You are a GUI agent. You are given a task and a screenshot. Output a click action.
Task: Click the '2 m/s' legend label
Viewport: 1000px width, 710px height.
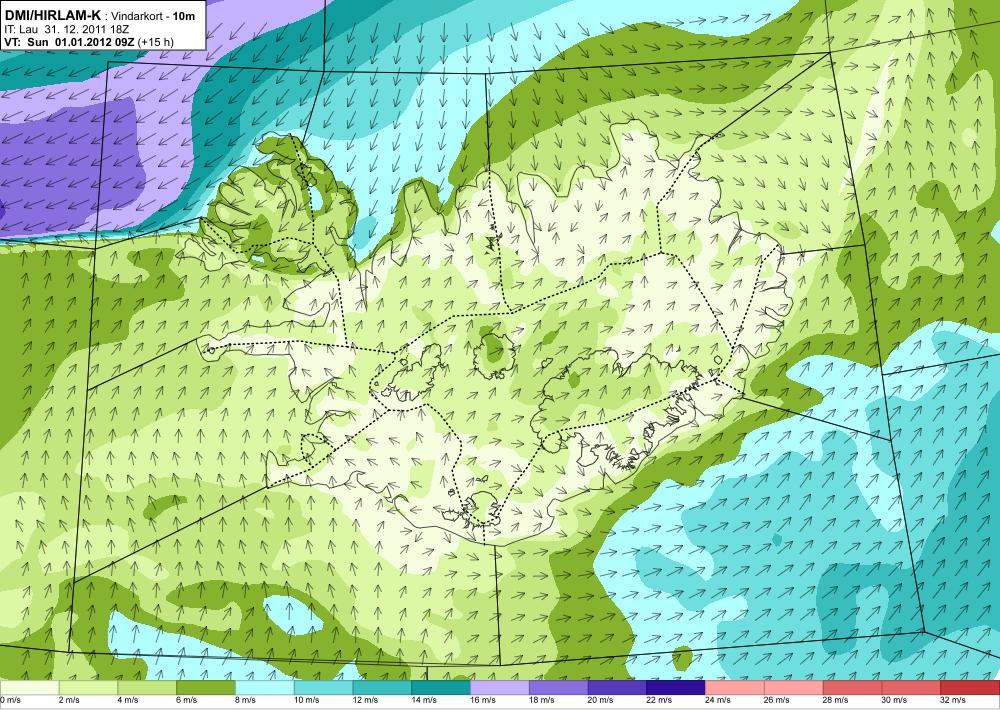point(69,700)
